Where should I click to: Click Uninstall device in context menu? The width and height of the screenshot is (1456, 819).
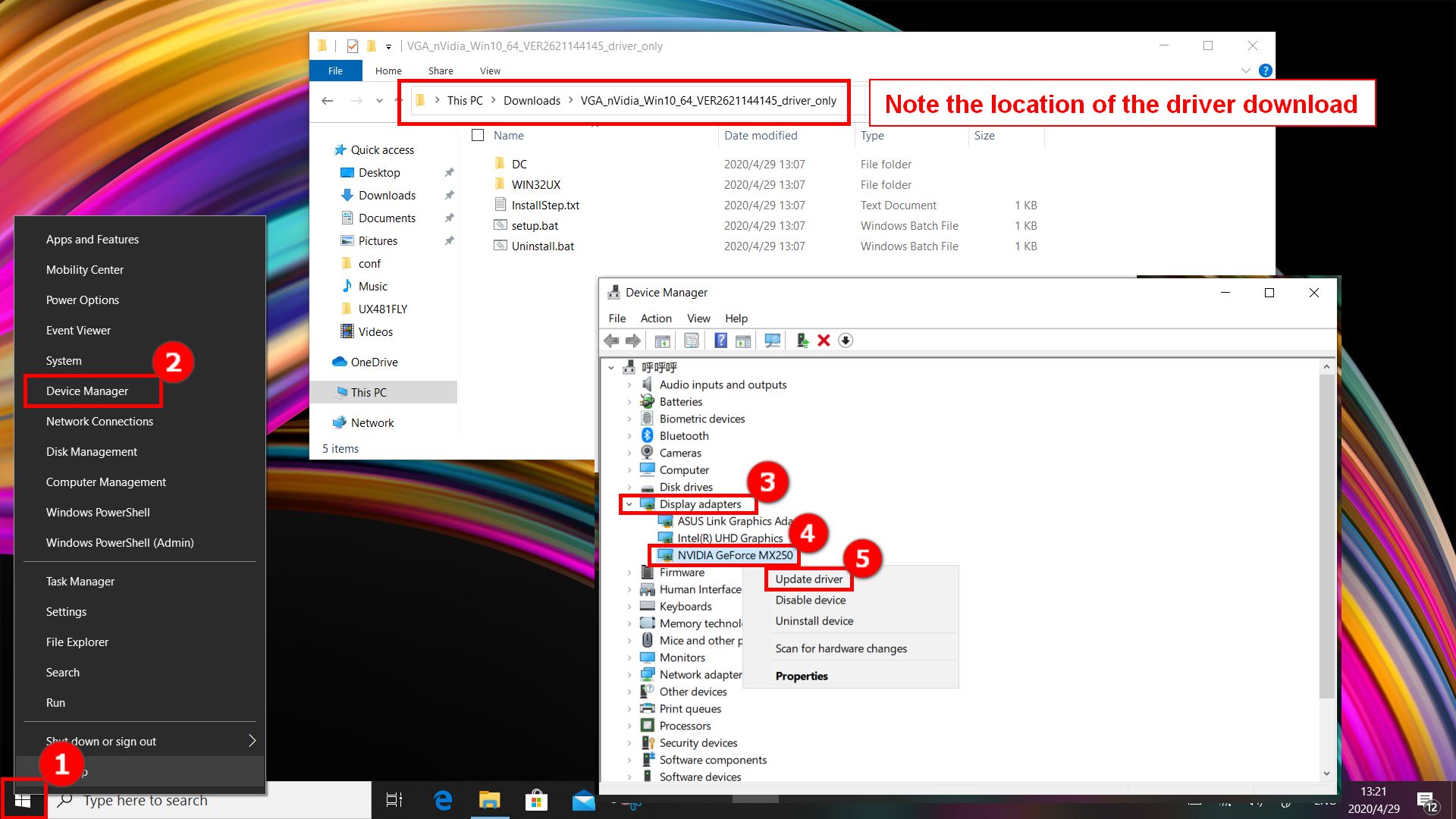812,621
